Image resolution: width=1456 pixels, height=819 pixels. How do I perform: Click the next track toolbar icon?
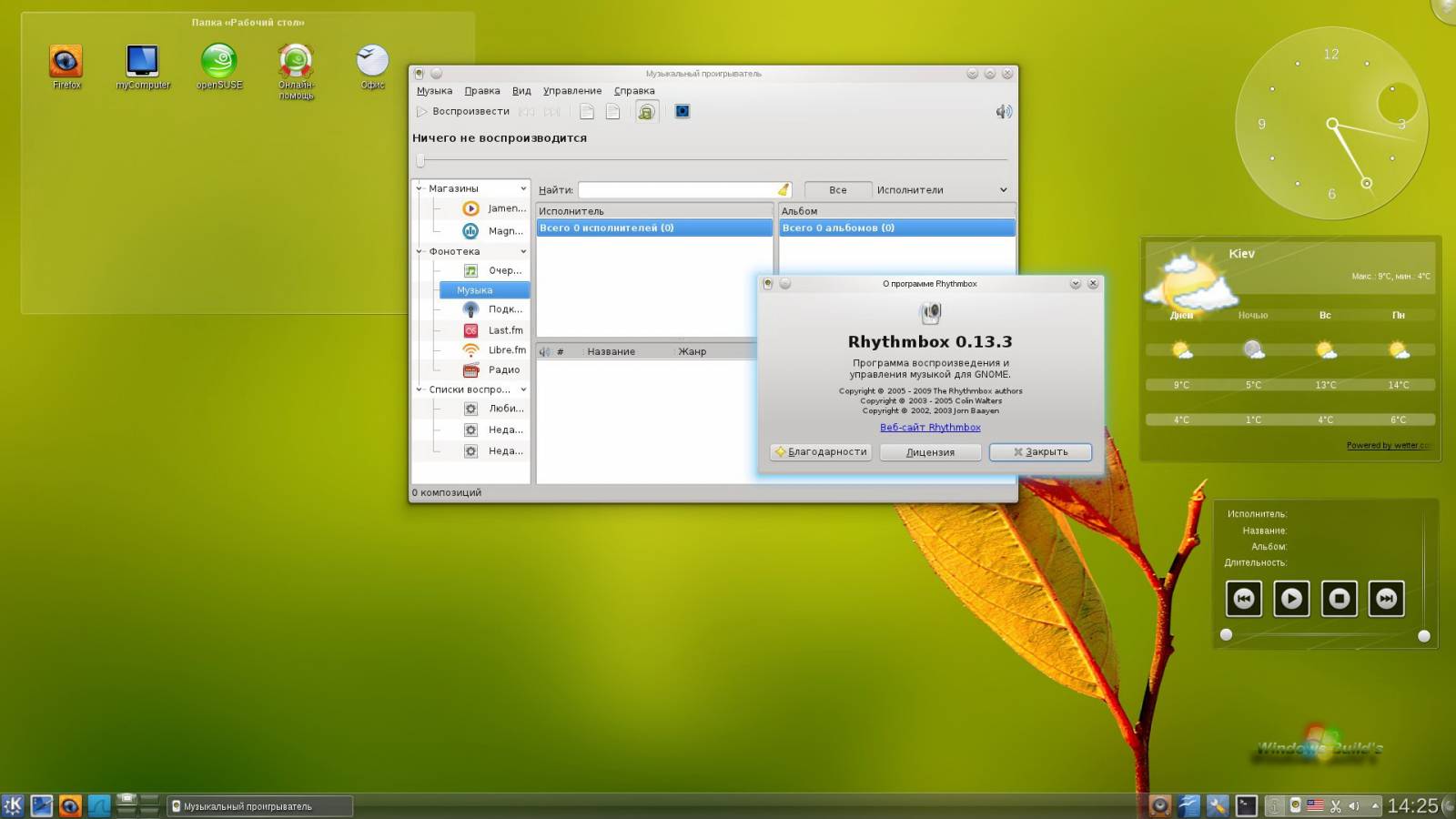click(x=552, y=111)
